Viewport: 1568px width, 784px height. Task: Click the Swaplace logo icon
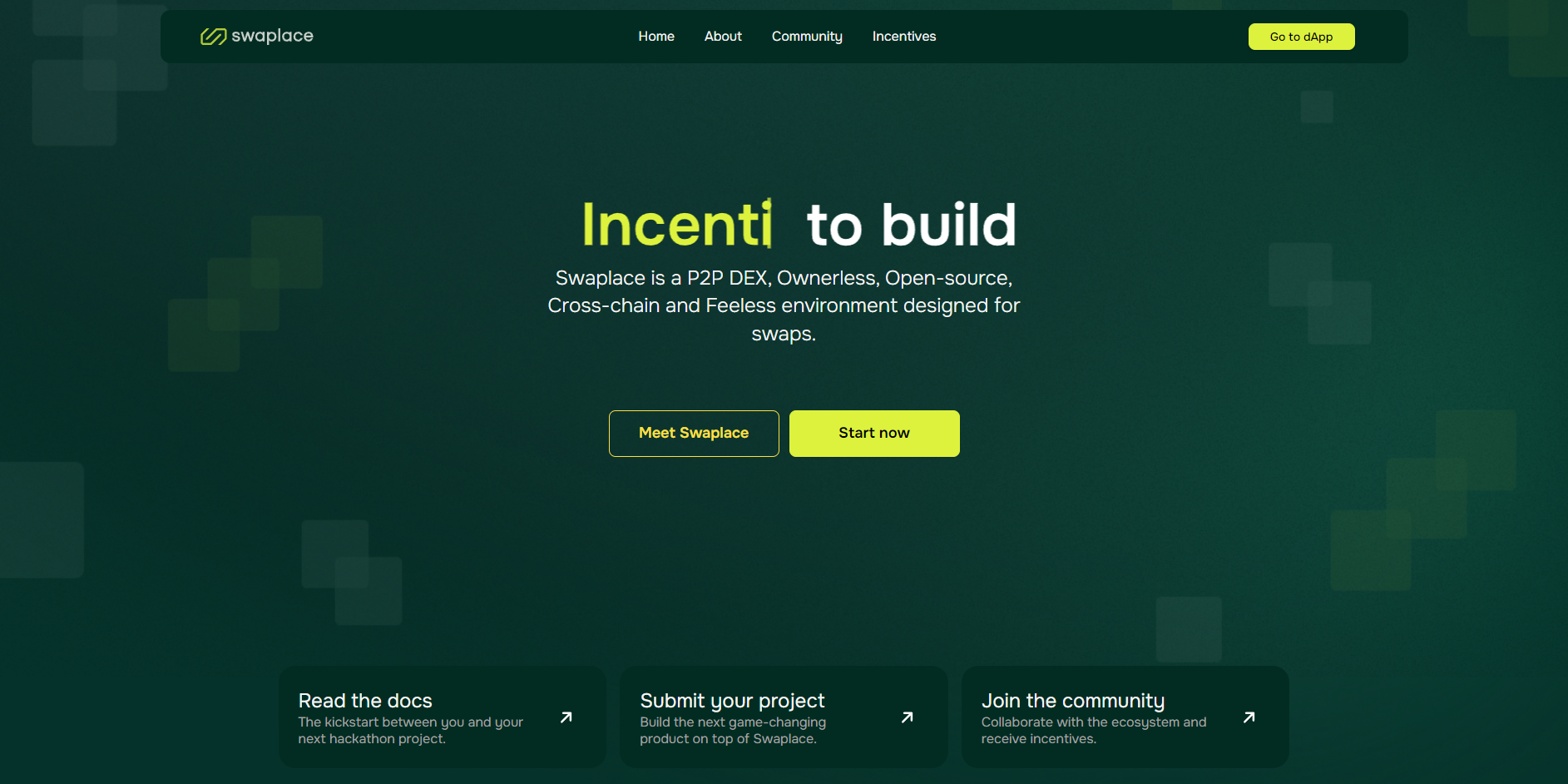coord(213,37)
